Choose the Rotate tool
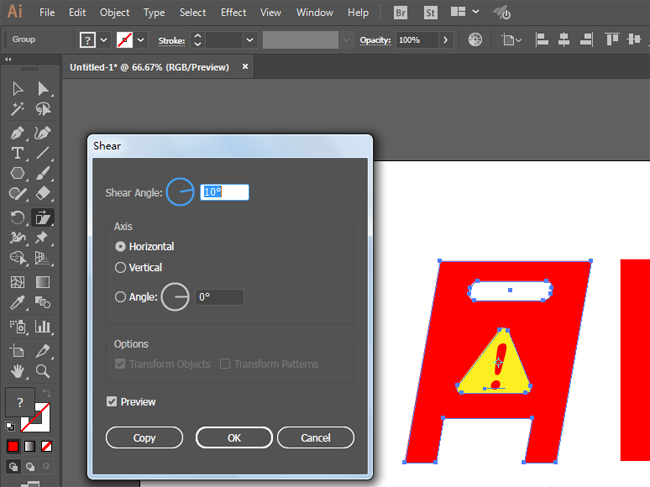Viewport: 650px width, 487px height. click(17, 218)
